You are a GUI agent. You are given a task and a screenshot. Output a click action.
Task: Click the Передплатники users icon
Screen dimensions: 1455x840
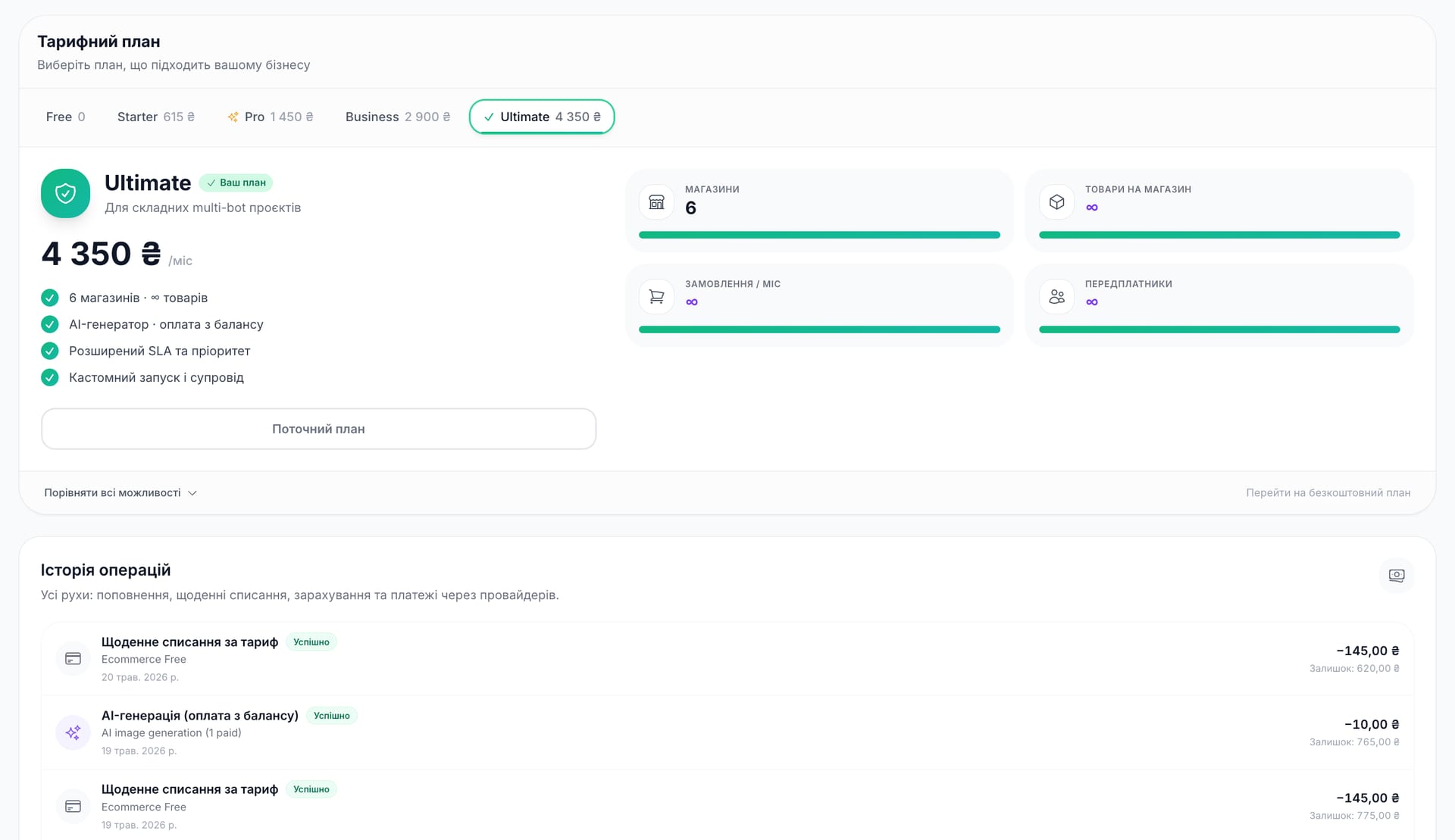[x=1056, y=297]
